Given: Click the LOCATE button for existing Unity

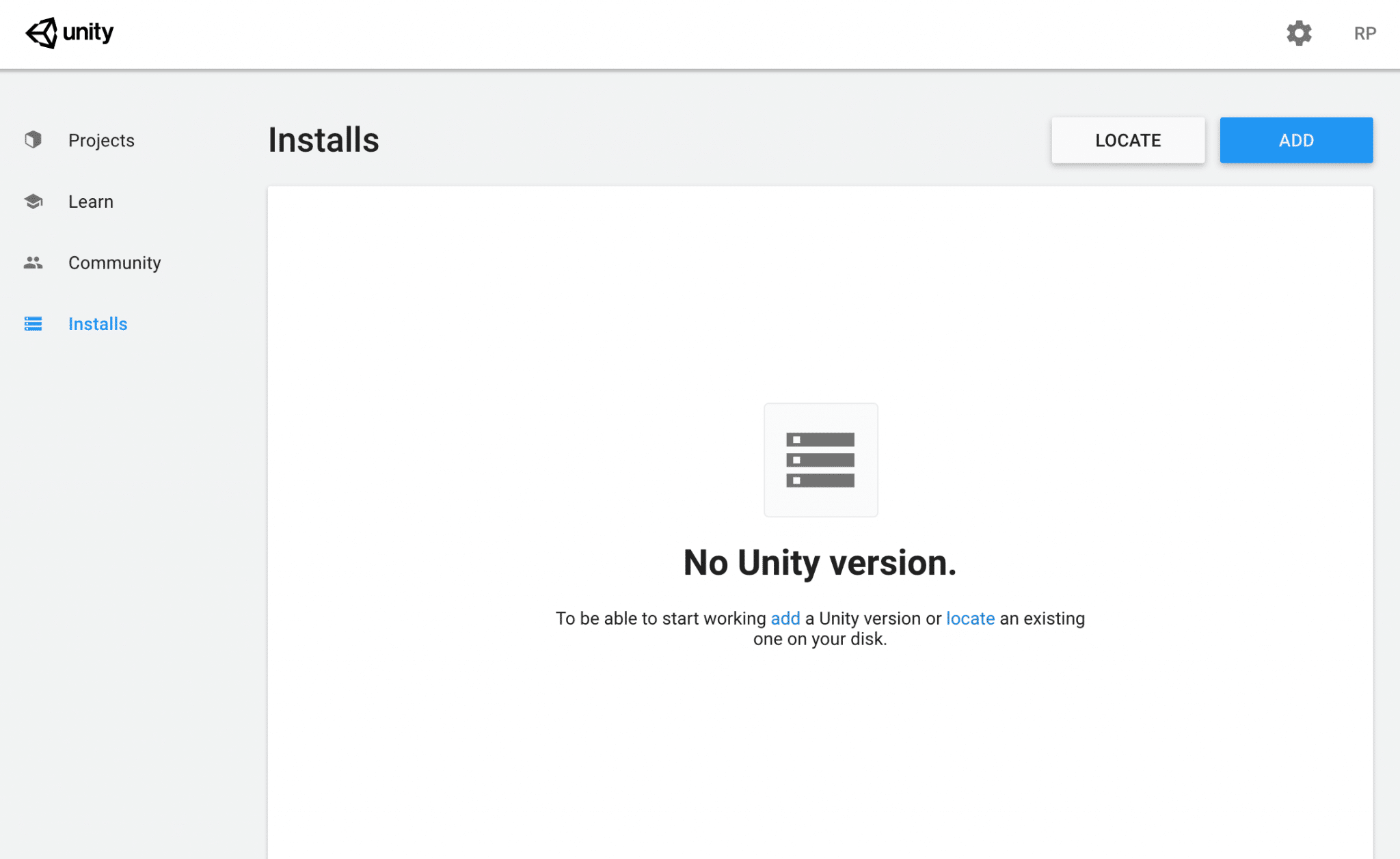Looking at the screenshot, I should (x=1128, y=140).
